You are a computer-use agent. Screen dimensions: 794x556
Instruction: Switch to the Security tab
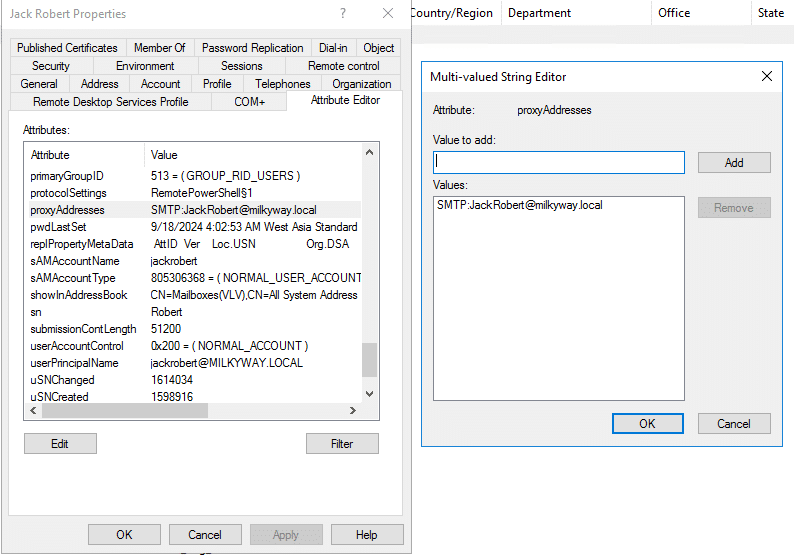[x=51, y=66]
